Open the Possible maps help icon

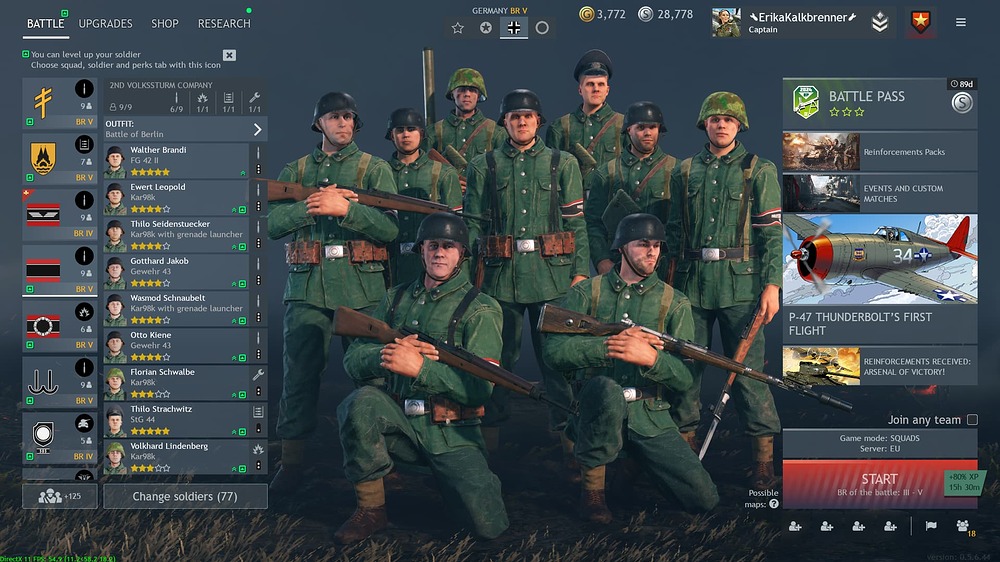(774, 504)
